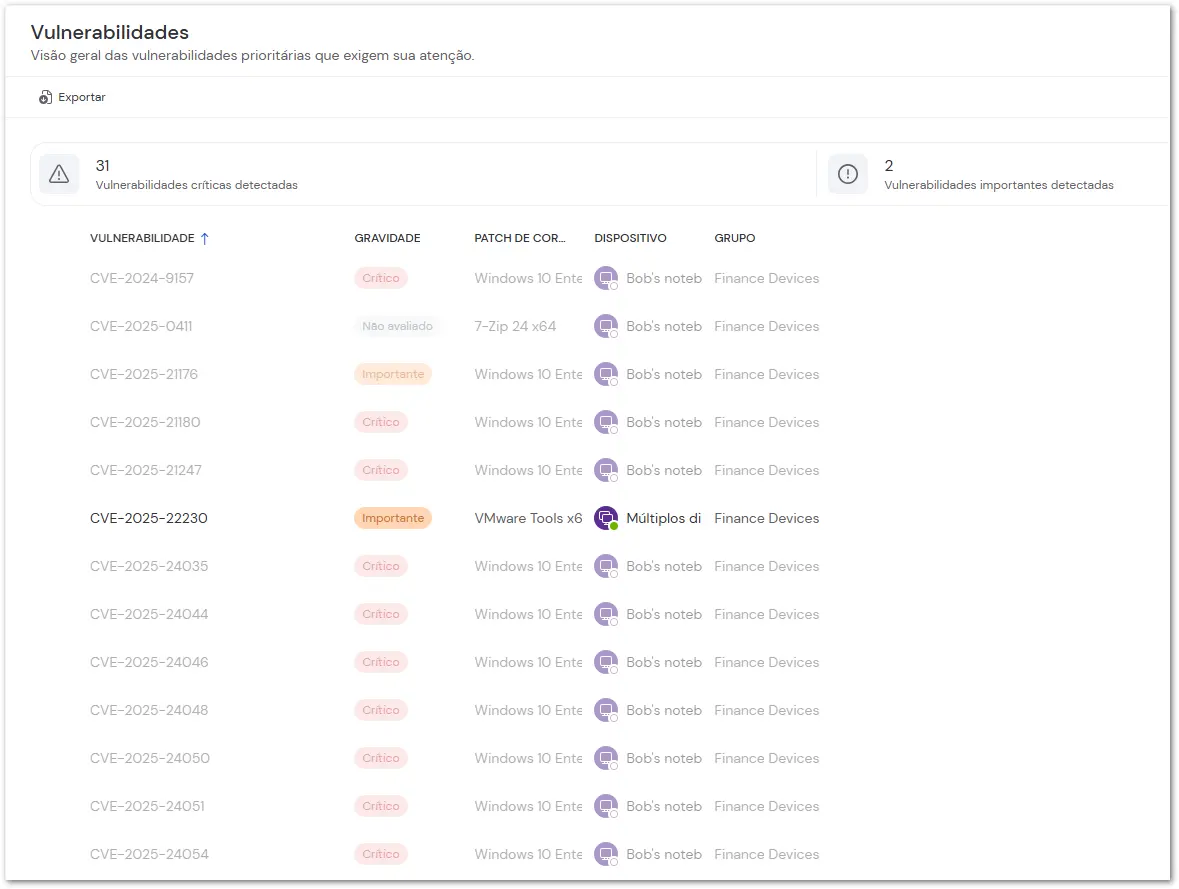The image size is (1179, 889).
Task: Click device icon in CVE-2025-24044 row
Action: (x=606, y=614)
